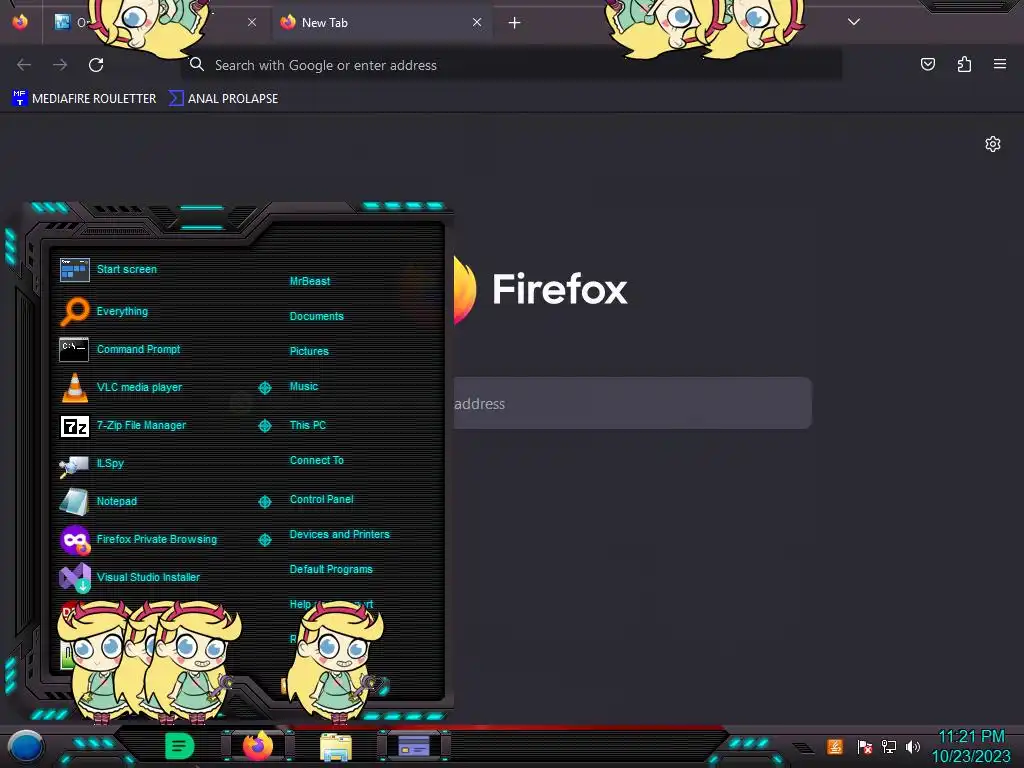Open the ANAL PROLAPSE bookmark

(223, 99)
